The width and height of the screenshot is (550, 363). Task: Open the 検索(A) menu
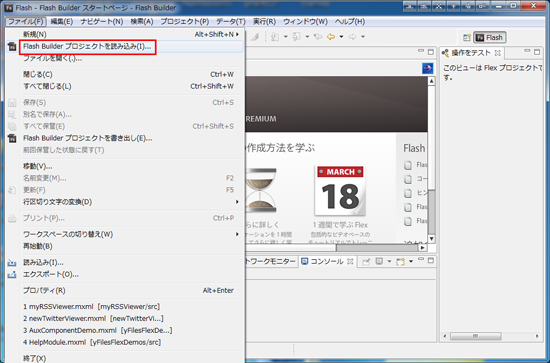(142, 21)
